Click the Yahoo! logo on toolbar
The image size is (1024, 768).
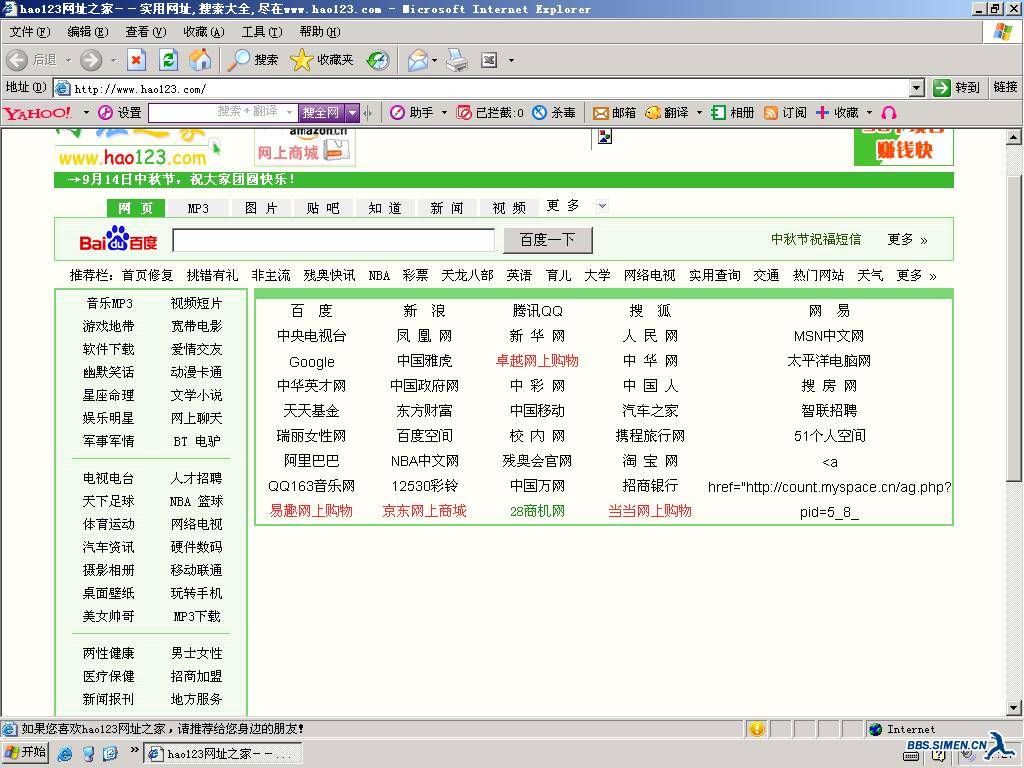(37, 113)
